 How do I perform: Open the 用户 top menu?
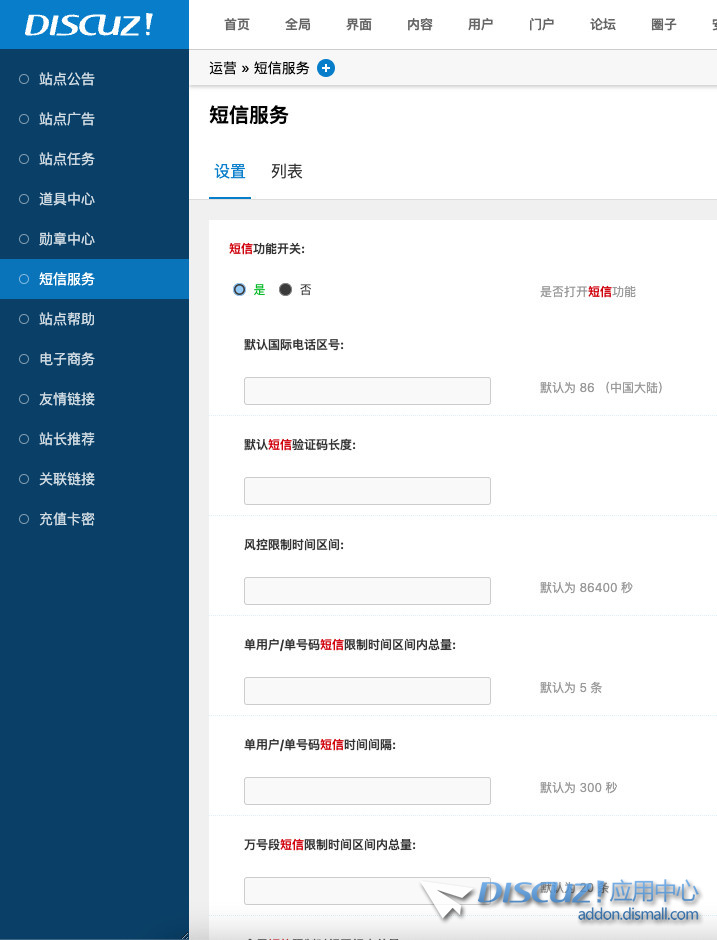click(481, 24)
